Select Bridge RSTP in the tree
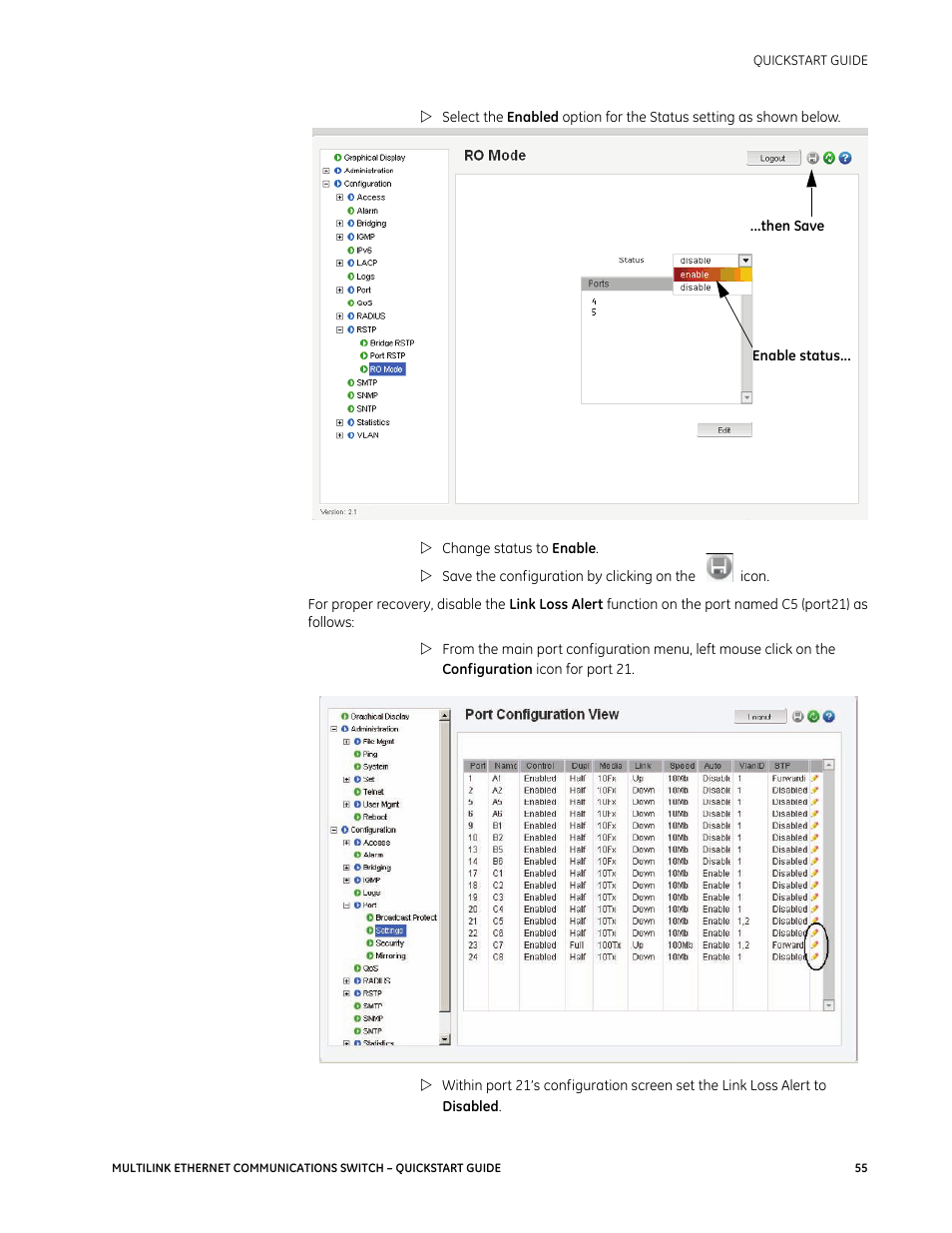Viewport: 952px width, 1233px height. click(392, 342)
